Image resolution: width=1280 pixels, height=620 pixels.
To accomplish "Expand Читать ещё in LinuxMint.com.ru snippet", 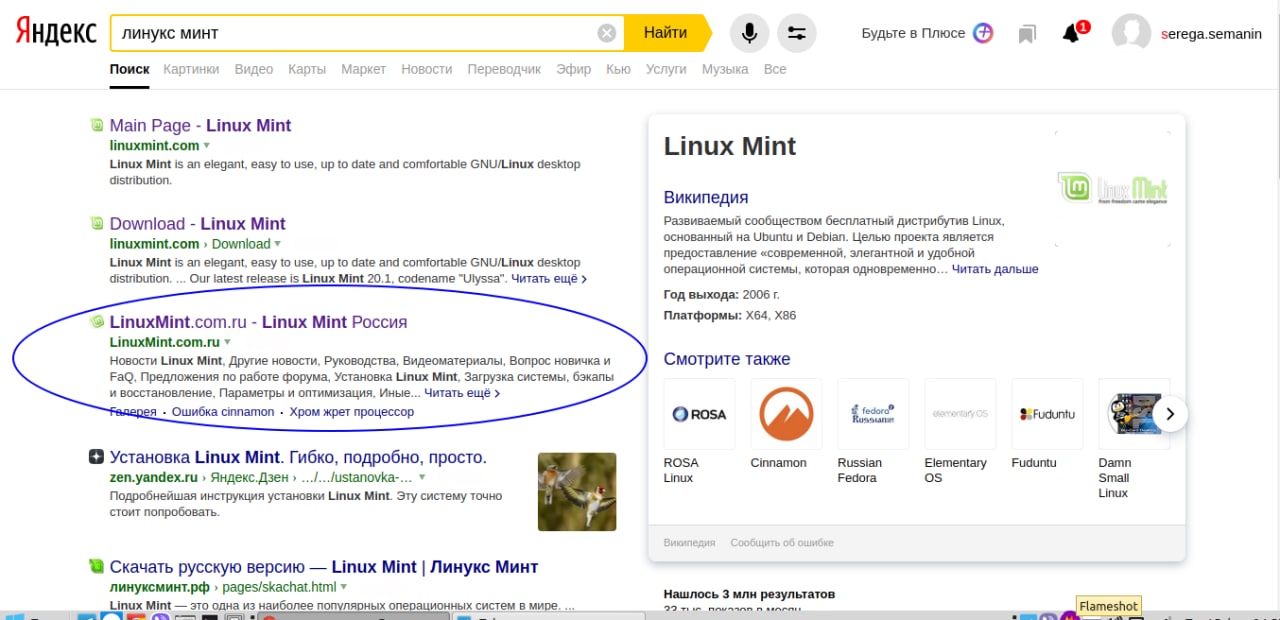I will pos(462,393).
